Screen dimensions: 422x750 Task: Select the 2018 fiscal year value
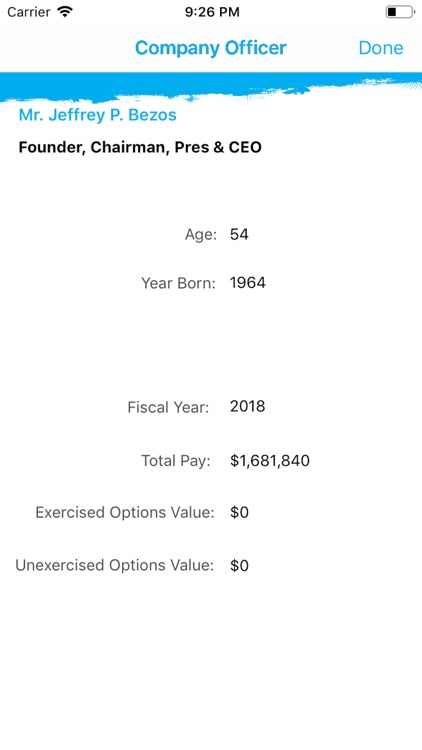(x=247, y=407)
